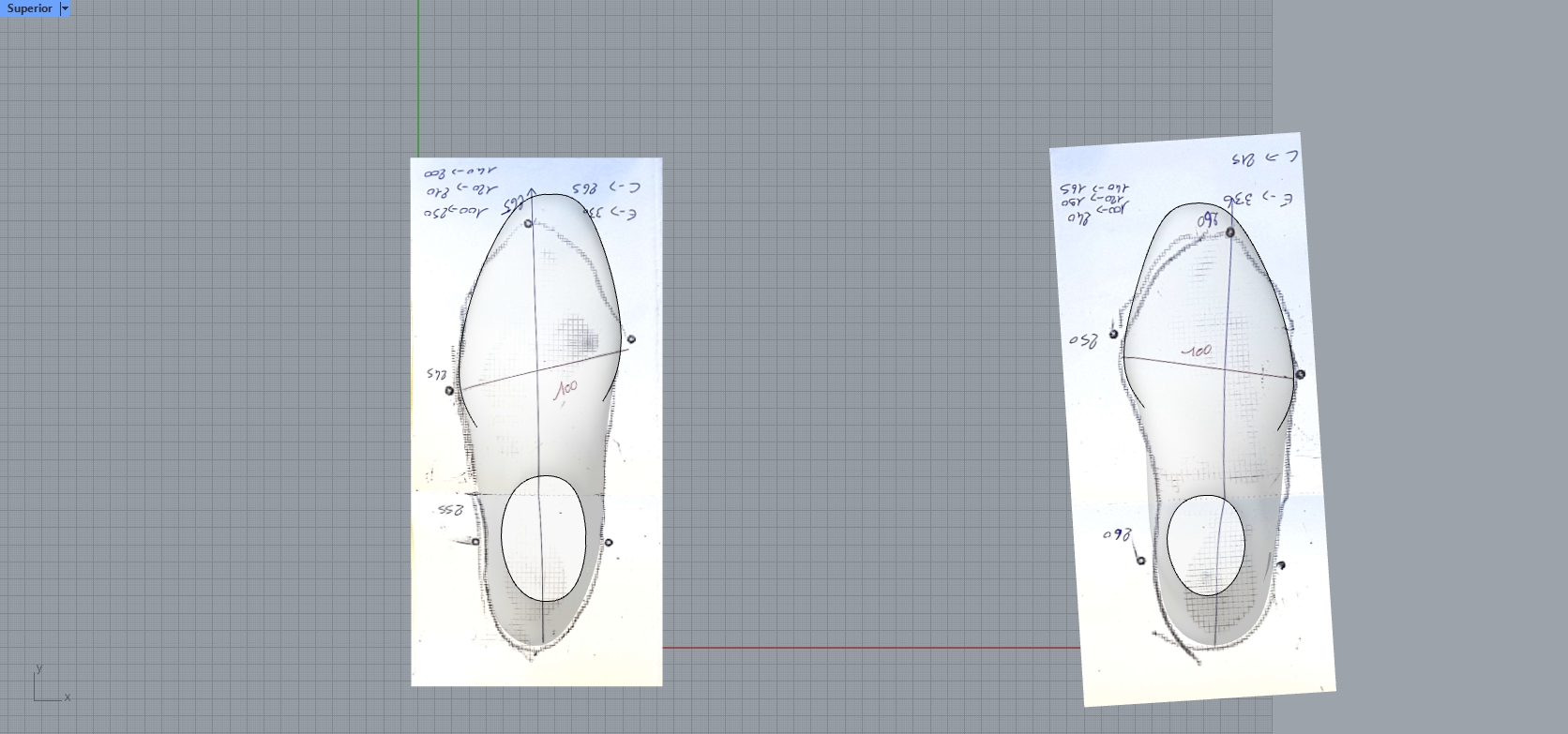Pick the toe point on left footprint

(x=528, y=223)
